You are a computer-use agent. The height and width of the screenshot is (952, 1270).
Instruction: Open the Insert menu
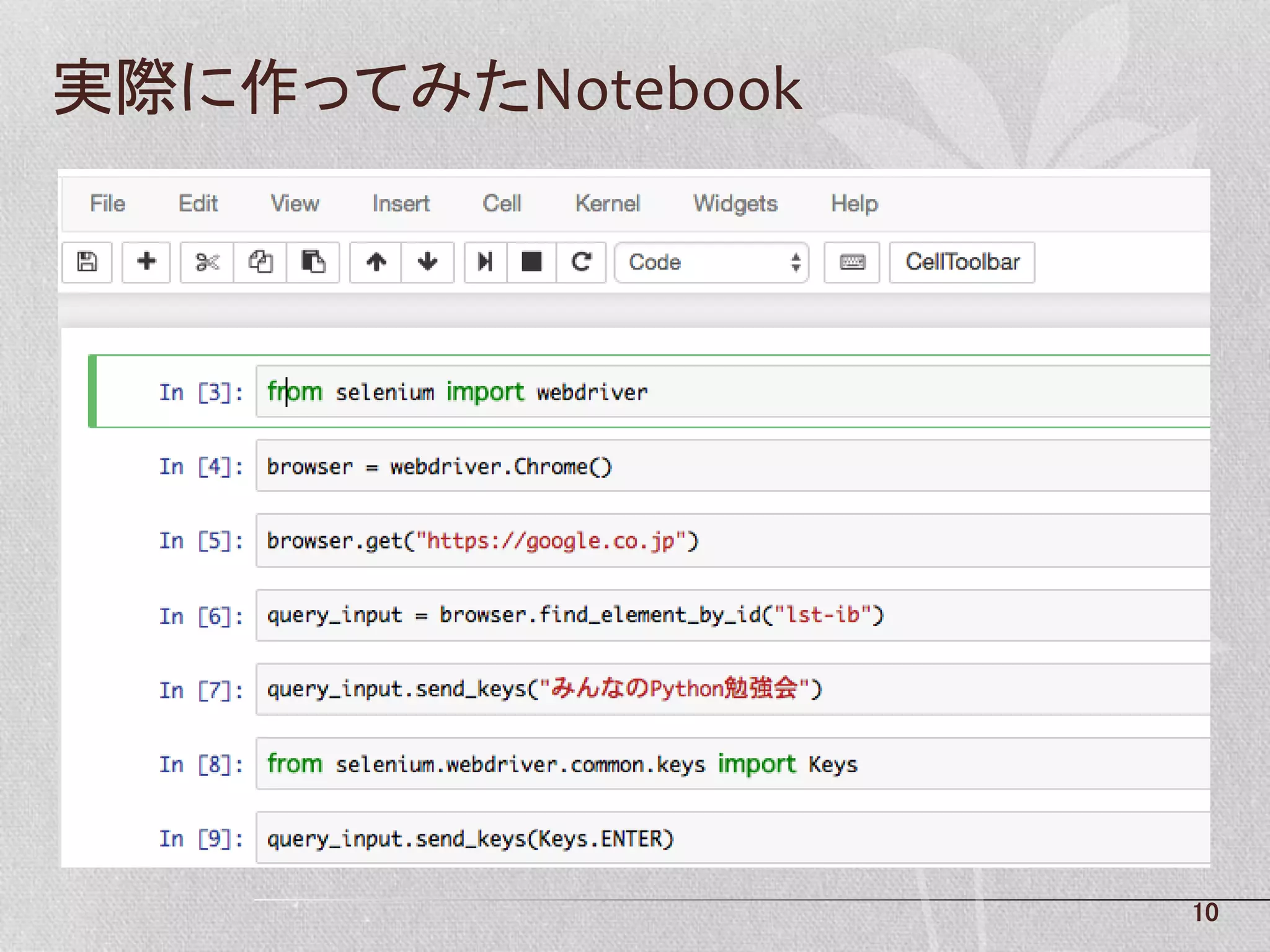coord(401,203)
